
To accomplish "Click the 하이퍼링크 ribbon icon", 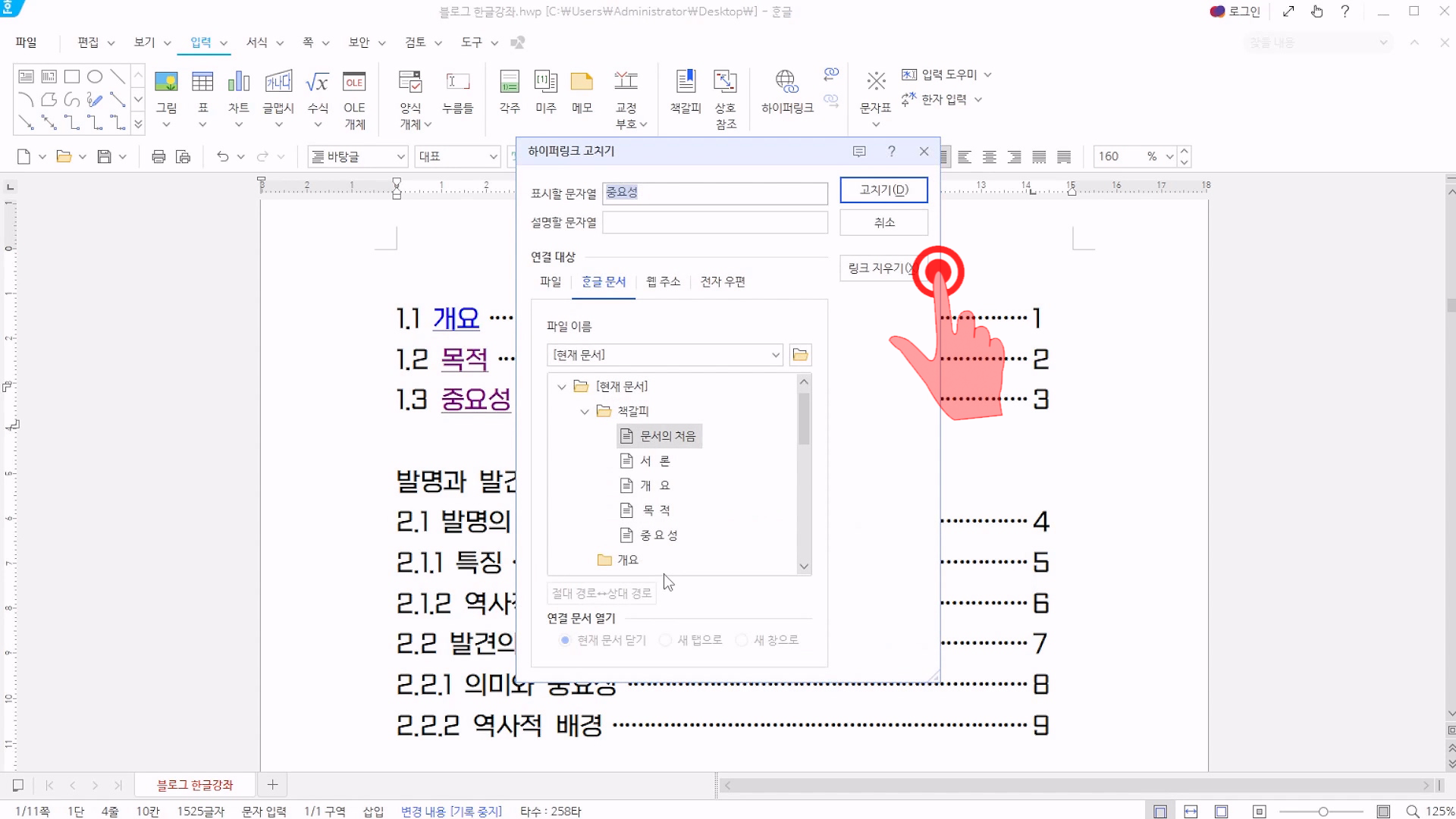I will tap(786, 83).
